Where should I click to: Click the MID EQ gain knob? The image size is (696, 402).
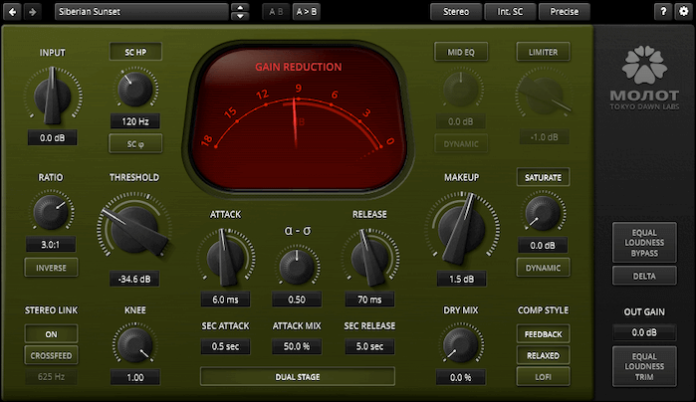point(461,90)
